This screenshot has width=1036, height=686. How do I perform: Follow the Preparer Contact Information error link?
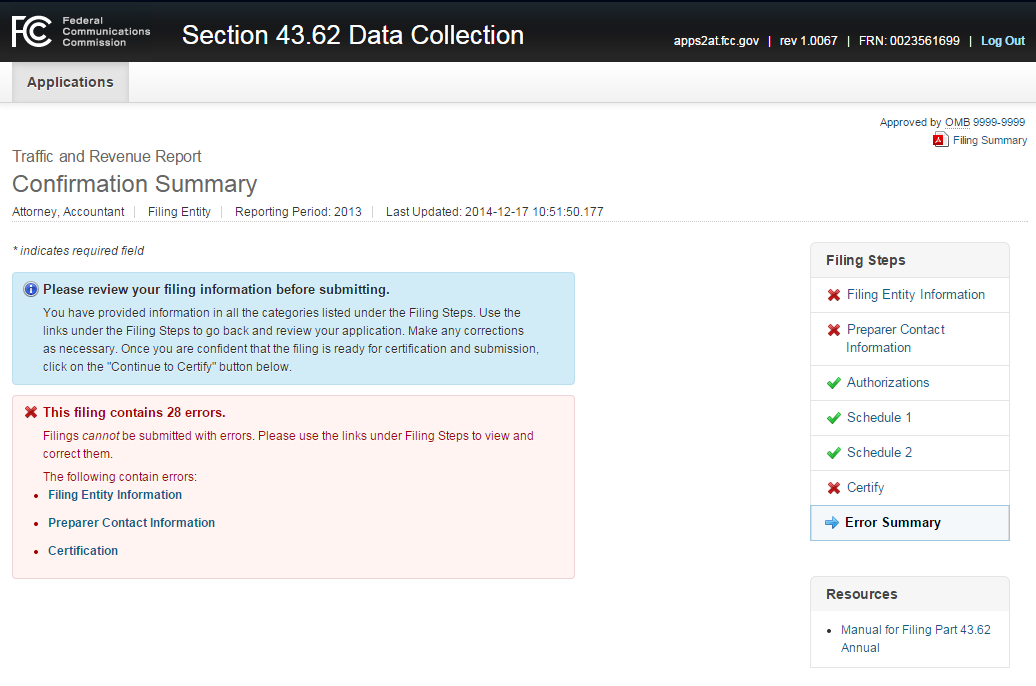[x=131, y=523]
